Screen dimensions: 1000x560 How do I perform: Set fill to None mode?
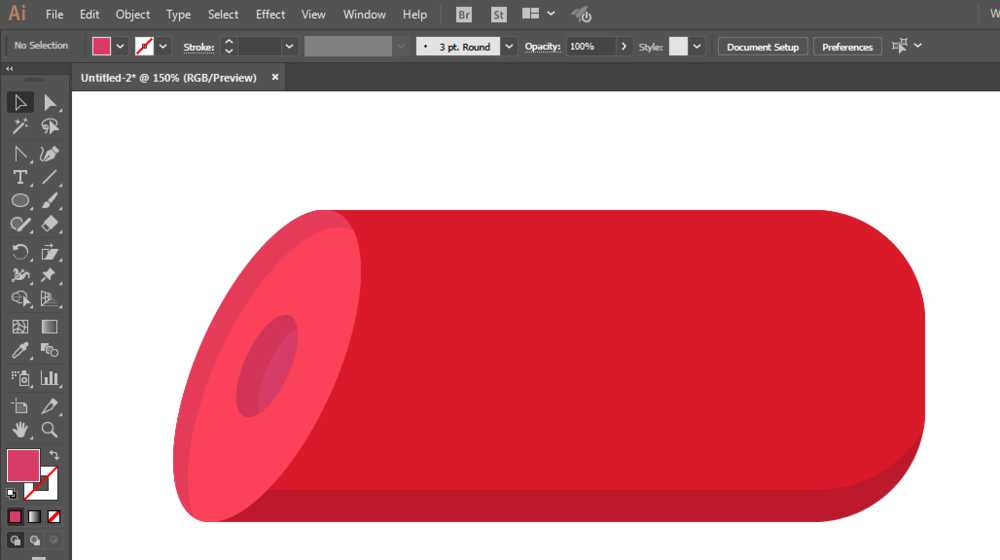tap(54, 517)
